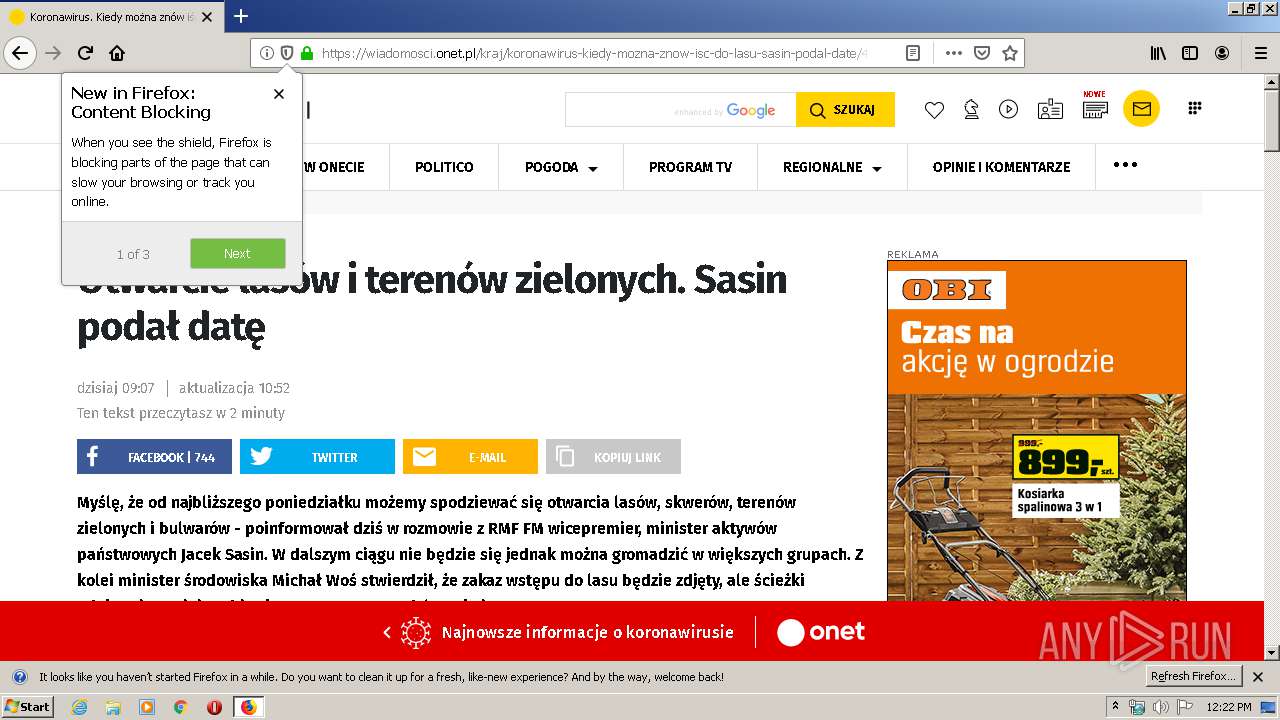
Task: Open the heart favorites icon on Onet
Action: point(934,110)
